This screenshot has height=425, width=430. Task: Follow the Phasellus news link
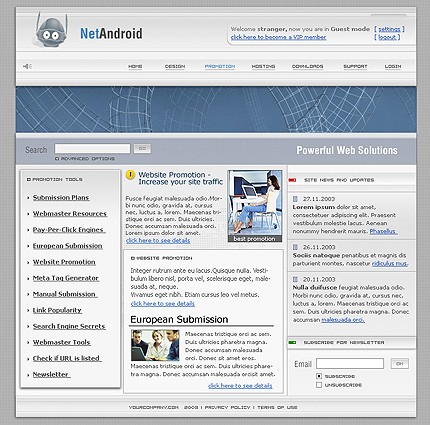[x=383, y=231]
